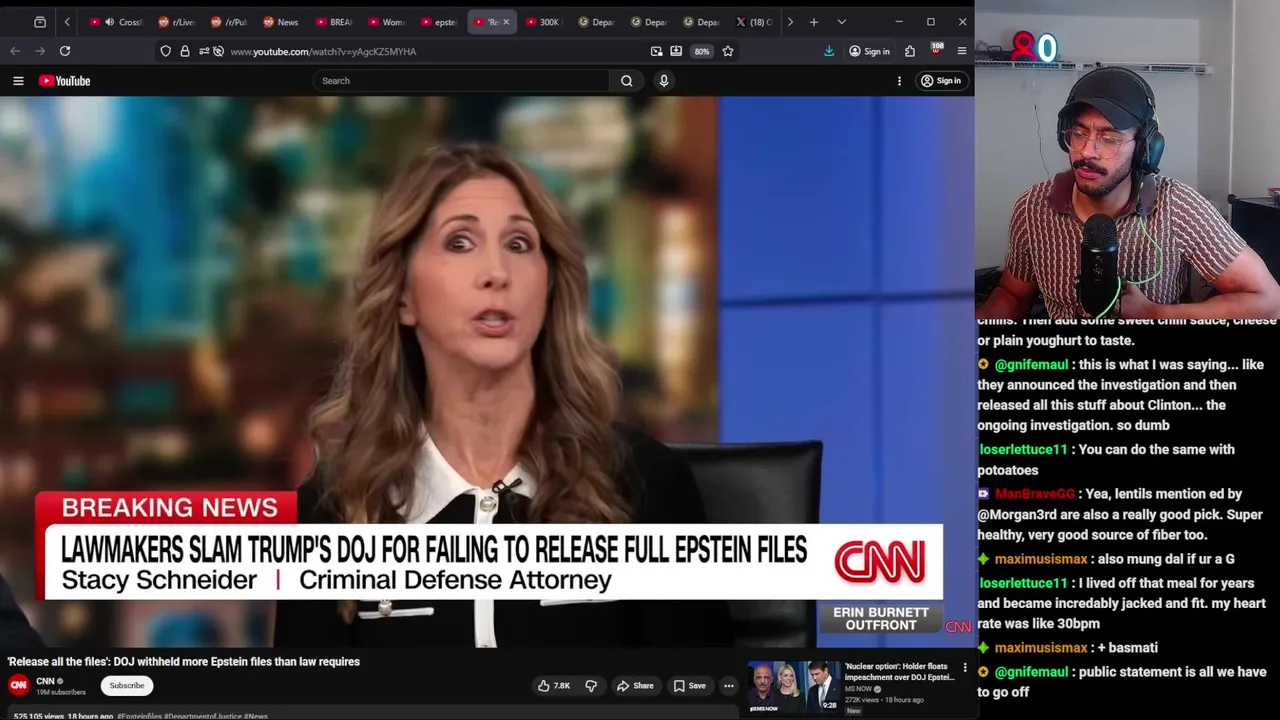Switch to the News Reddit tab
The height and width of the screenshot is (720, 1280).
pyautogui.click(x=281, y=22)
